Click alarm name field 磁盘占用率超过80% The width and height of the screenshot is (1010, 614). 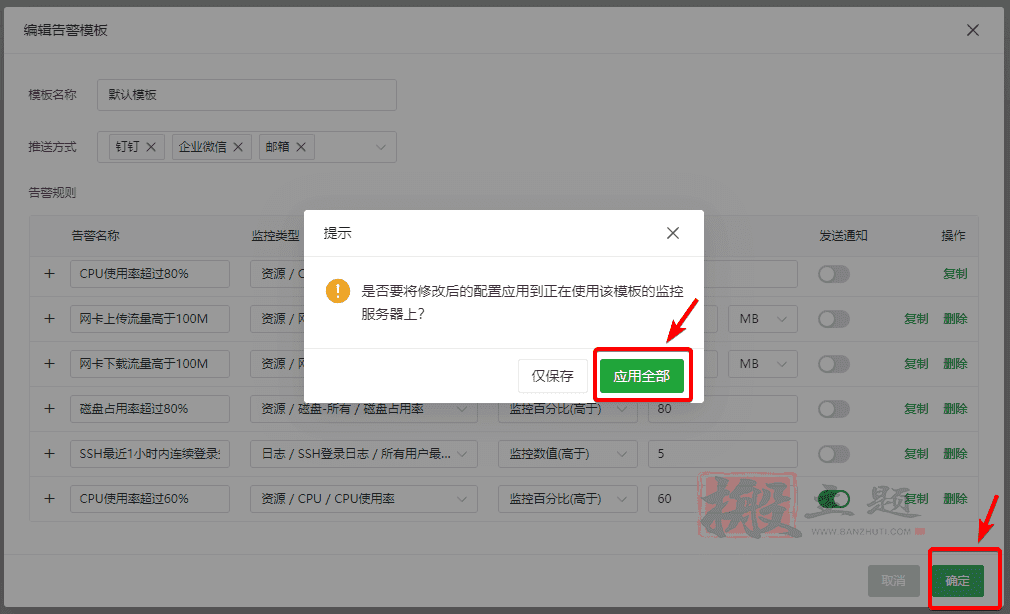tap(150, 409)
